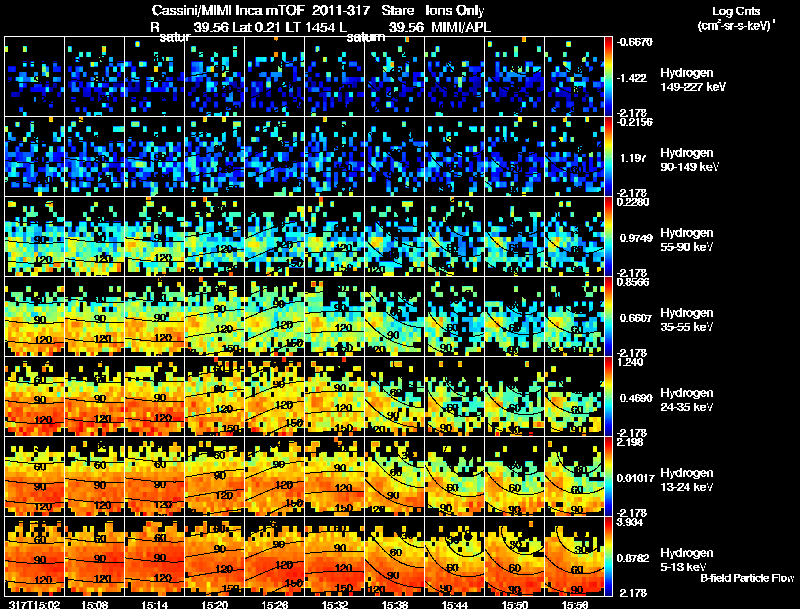The image size is (800, 609).
Task: Select the Hydrogen 35-55 keV panel at 15:20
Action: click(x=214, y=317)
